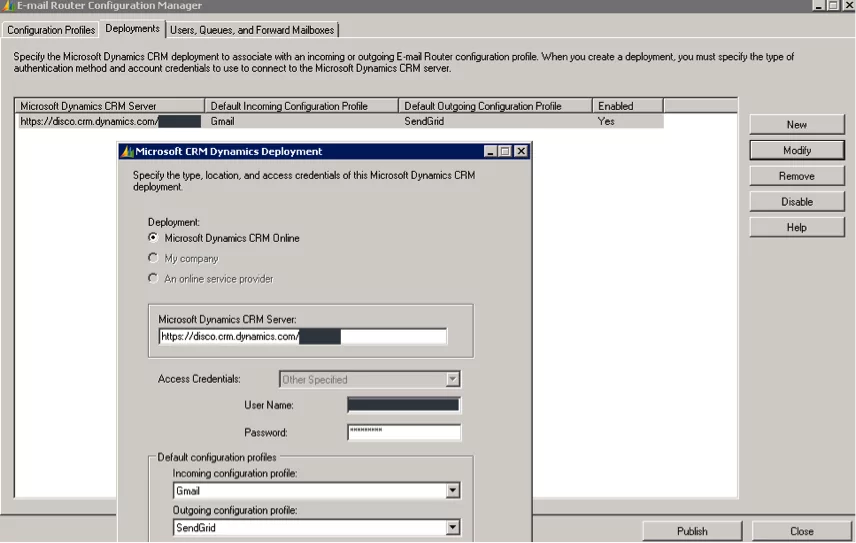This screenshot has height=543, width=856.
Task: Sort by Default Outgoing Configuration Profile column
Action: tap(495, 106)
